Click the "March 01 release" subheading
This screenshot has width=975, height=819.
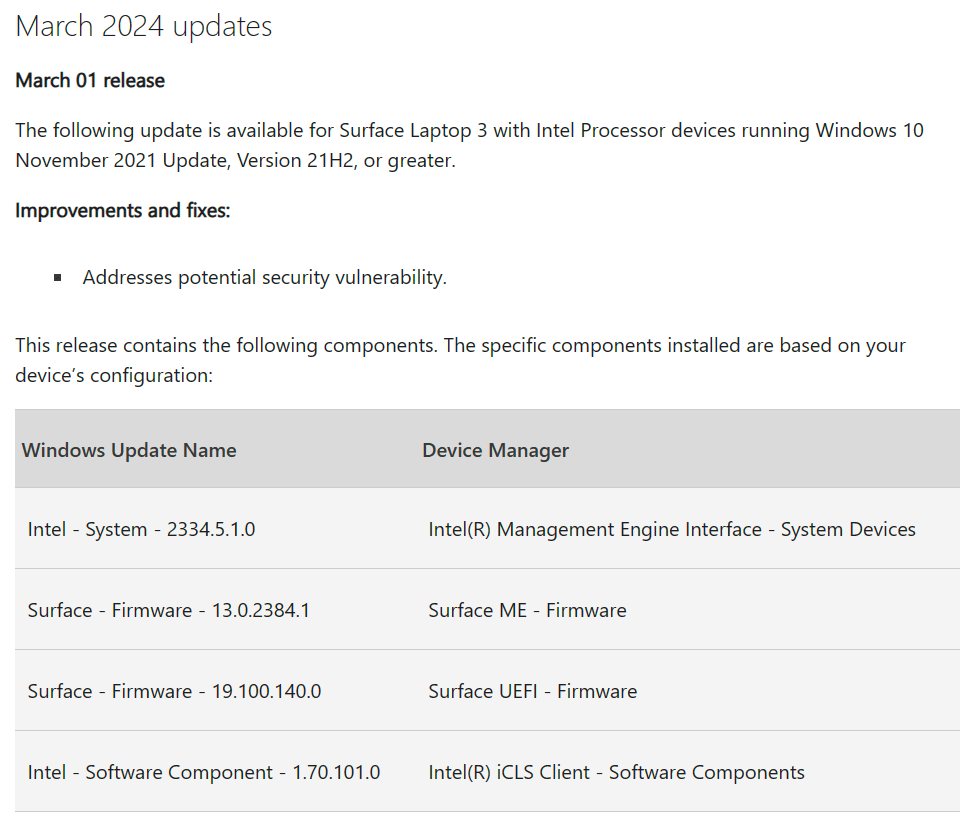pos(90,81)
